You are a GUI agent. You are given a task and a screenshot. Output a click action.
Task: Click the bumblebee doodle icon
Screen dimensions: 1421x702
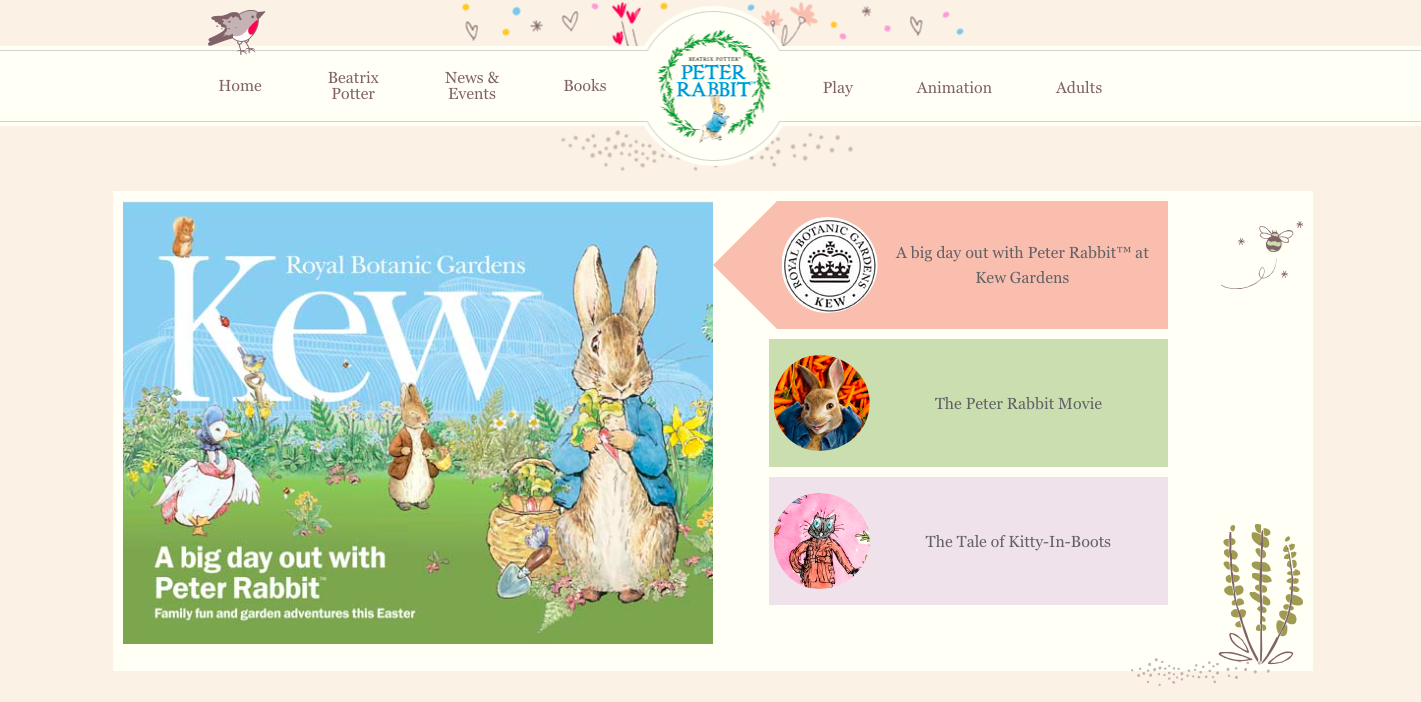point(1273,239)
